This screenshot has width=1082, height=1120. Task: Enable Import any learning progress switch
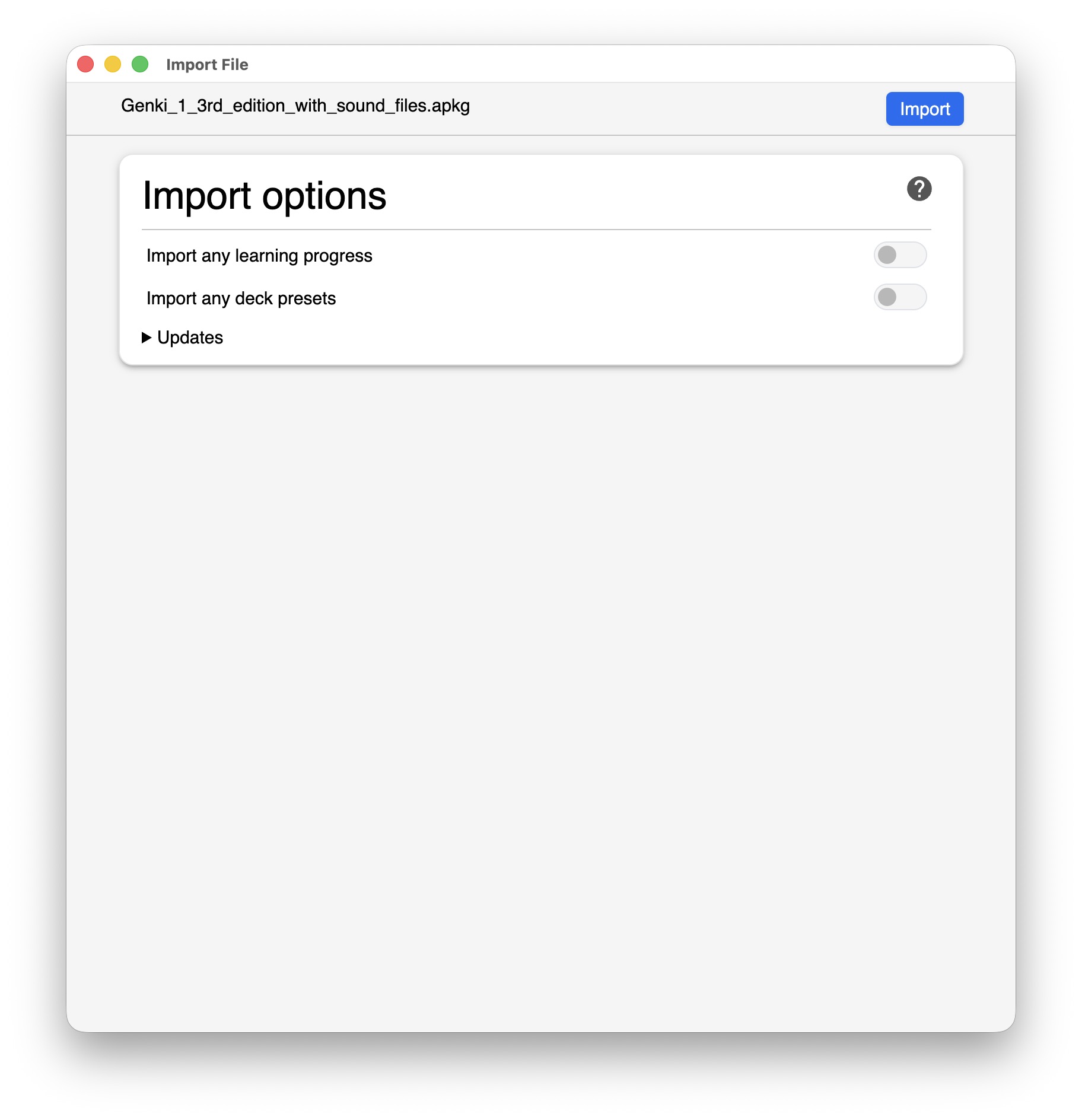pos(900,255)
